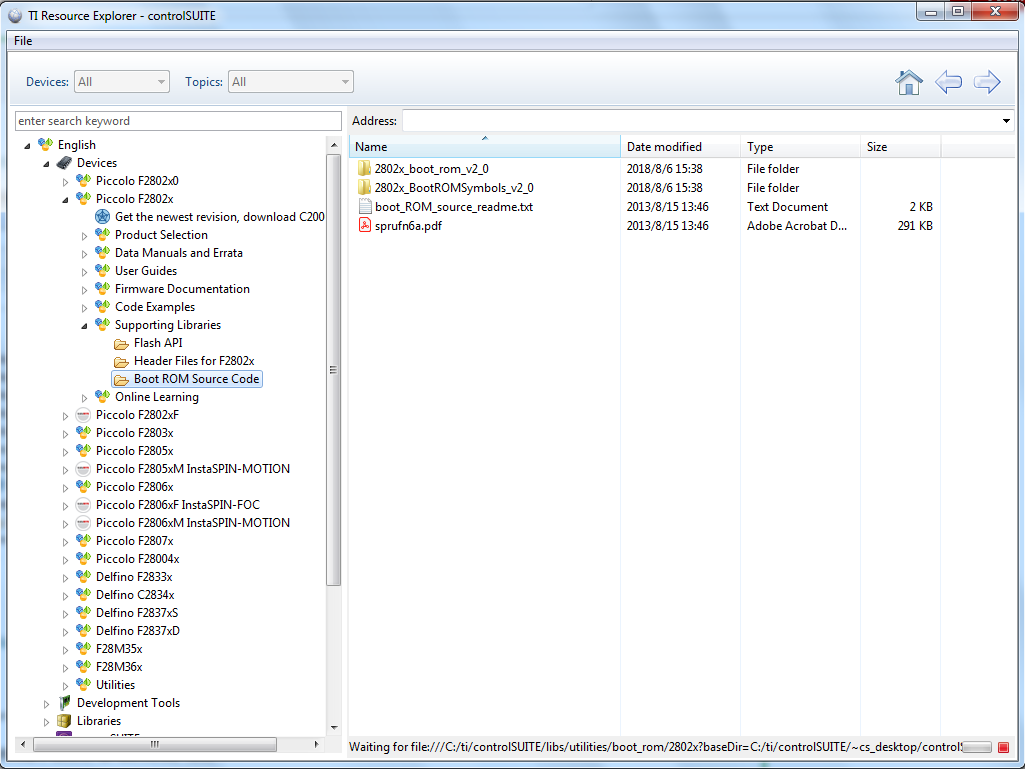Click the '291 KB' size cell
Viewport: 1025px width, 769px height.
point(915,226)
